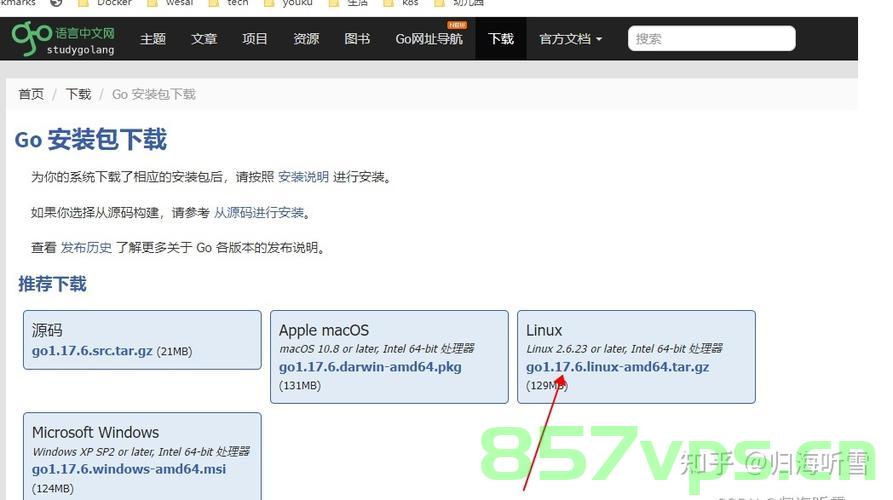
Task: Download go1.17.6.src.tar.gz
Action: click(x=92, y=351)
